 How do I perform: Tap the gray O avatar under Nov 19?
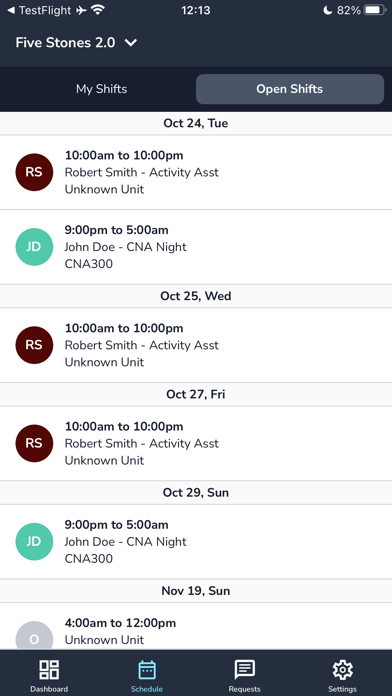coord(34,636)
